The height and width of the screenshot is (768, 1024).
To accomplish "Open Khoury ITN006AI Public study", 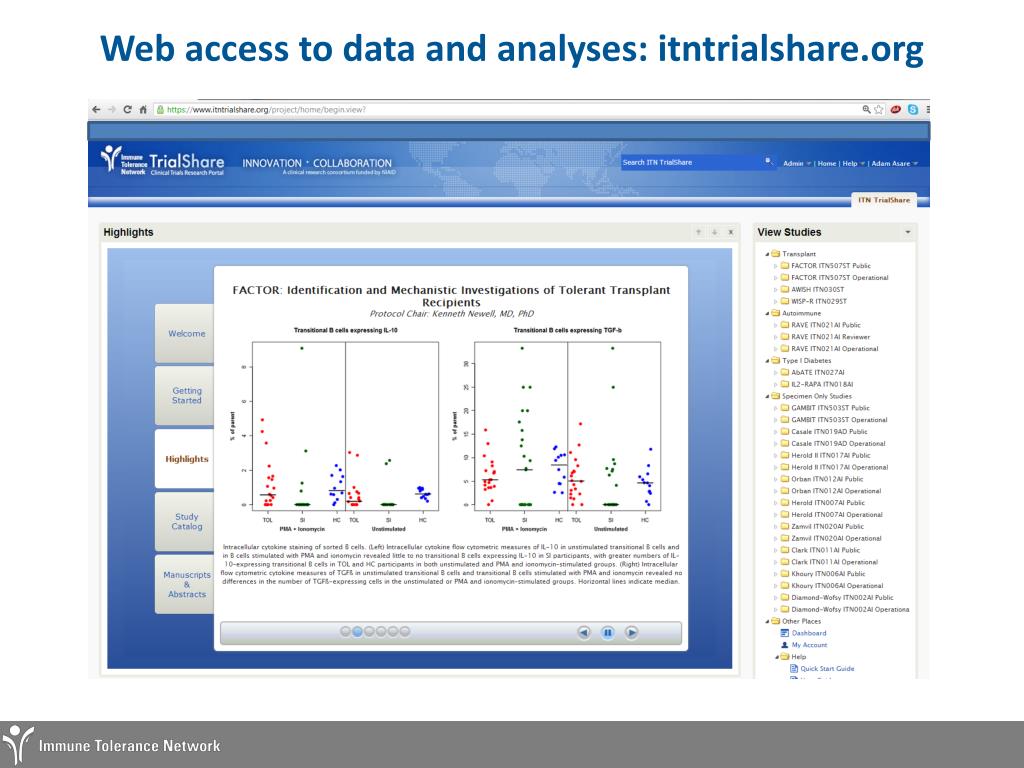I will pyautogui.click(x=828, y=573).
